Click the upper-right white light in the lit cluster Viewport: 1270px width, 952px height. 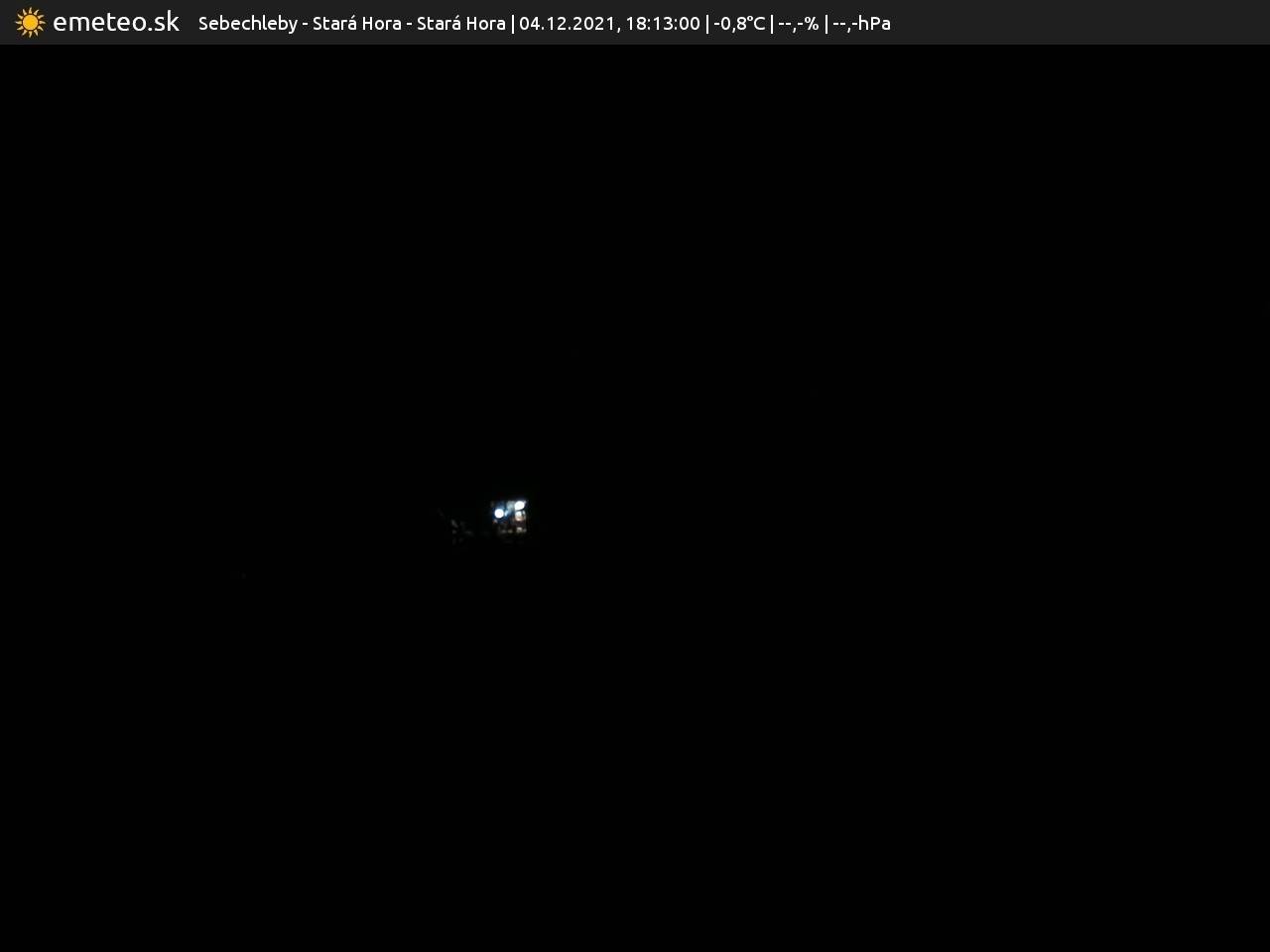pos(519,506)
